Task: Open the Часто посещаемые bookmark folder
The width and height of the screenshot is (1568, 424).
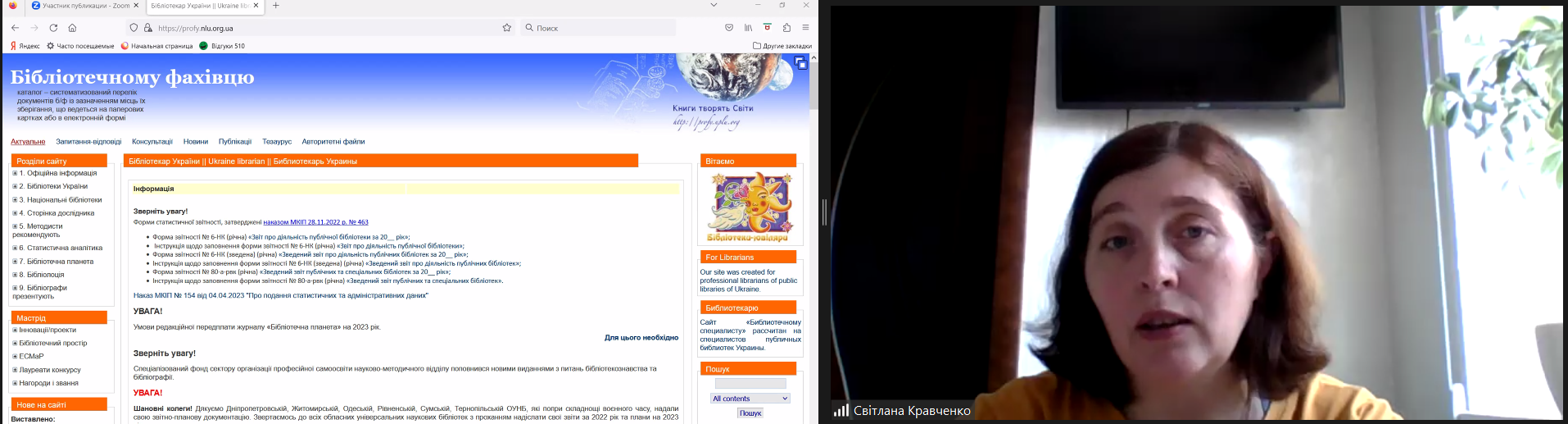Action: pyautogui.click(x=80, y=46)
